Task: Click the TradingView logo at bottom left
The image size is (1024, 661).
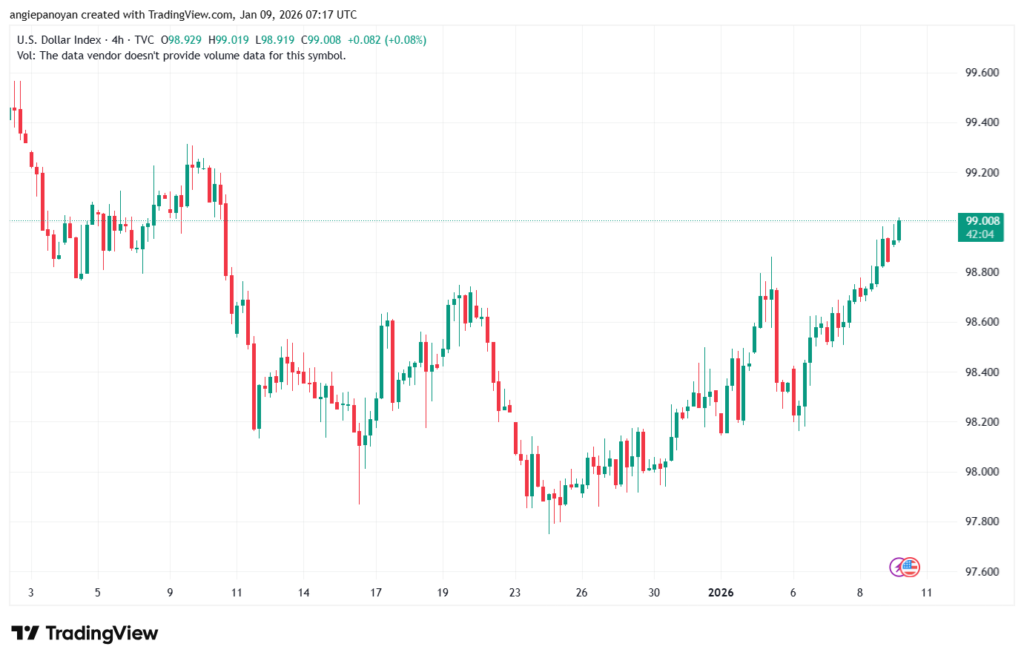Action: (x=85, y=633)
